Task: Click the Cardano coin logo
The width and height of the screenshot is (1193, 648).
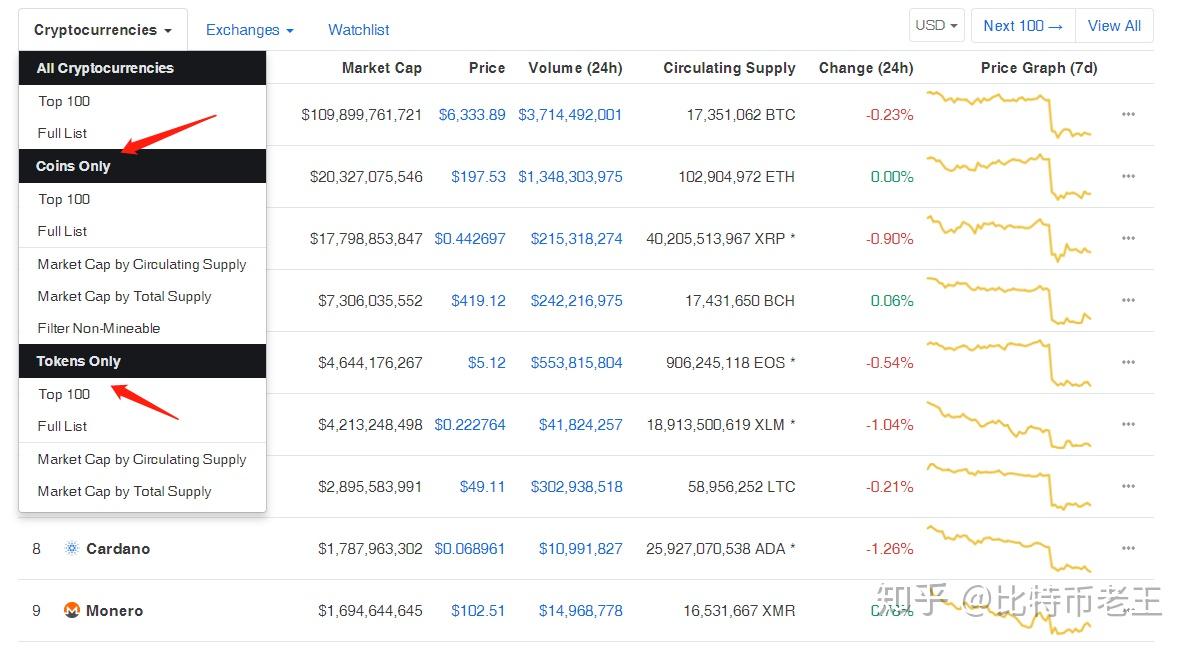Action: (x=71, y=548)
